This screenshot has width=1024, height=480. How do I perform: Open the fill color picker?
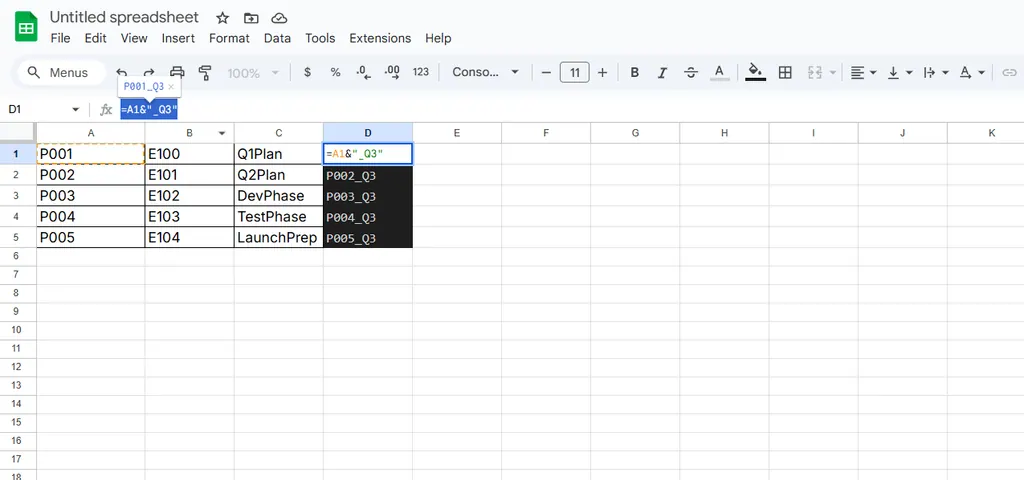coord(755,72)
